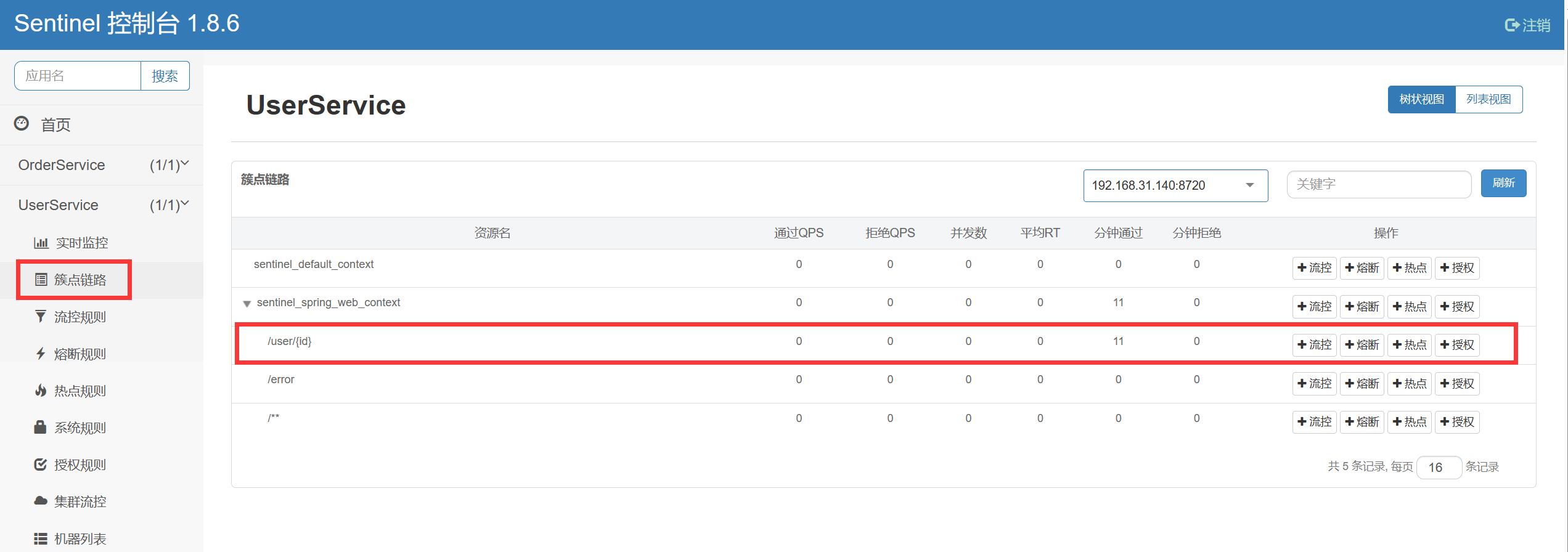Add 热点 rule for /** resource

coord(1410,422)
